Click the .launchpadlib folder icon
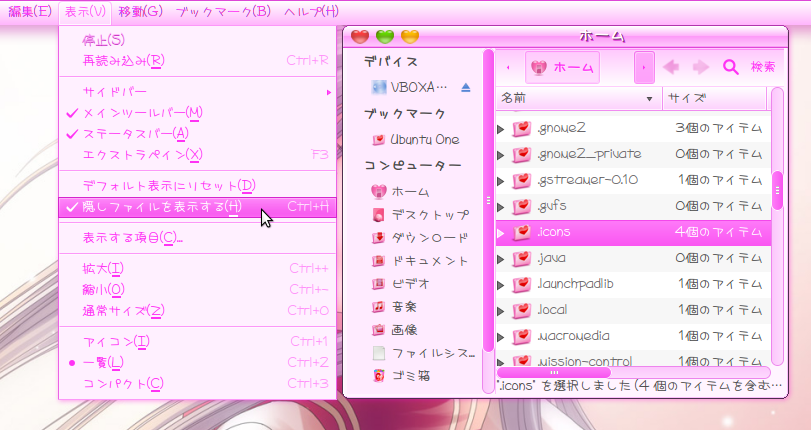This screenshot has width=811, height=430. (x=522, y=284)
